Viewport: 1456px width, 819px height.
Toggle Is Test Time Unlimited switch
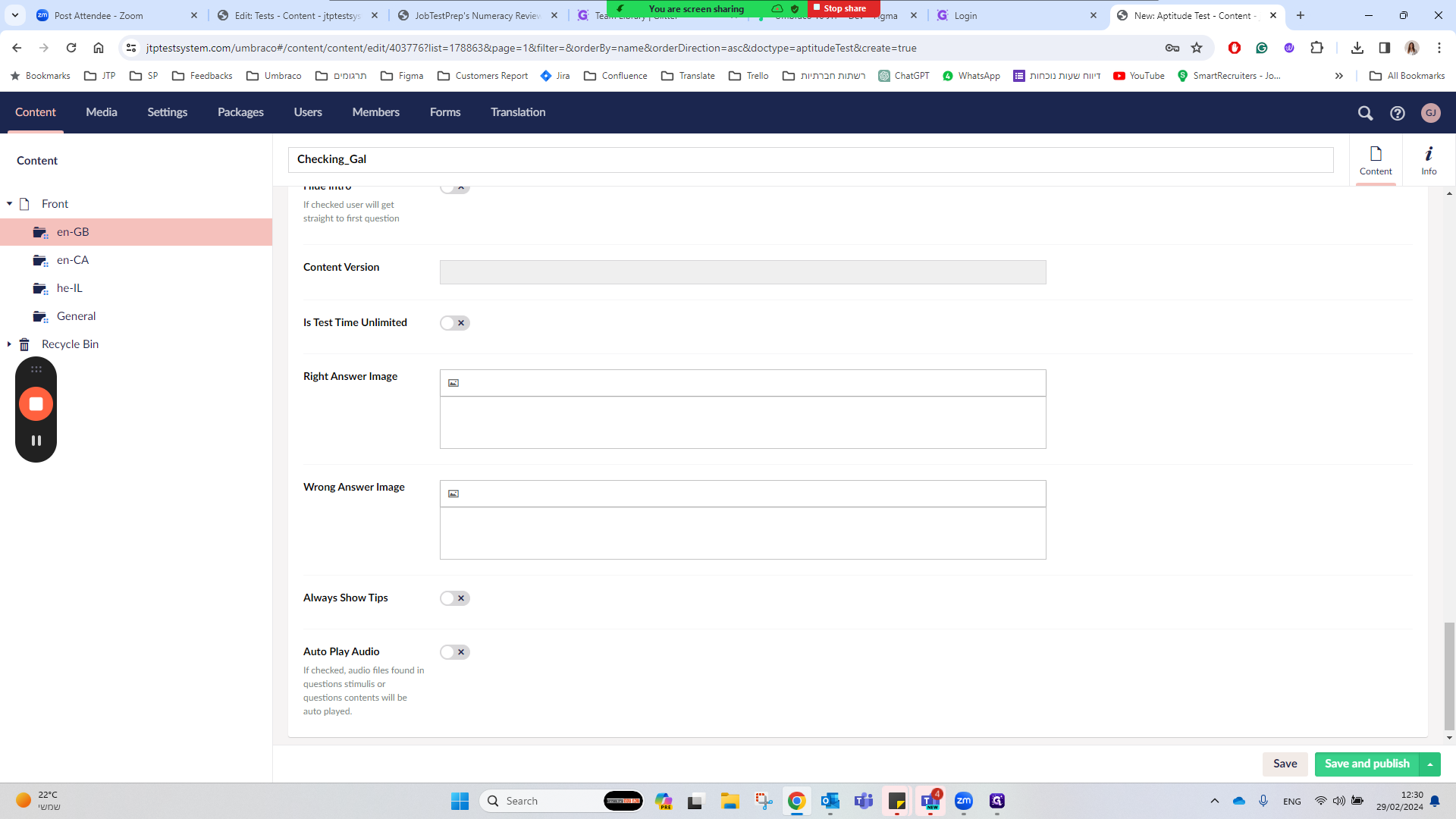pos(455,323)
